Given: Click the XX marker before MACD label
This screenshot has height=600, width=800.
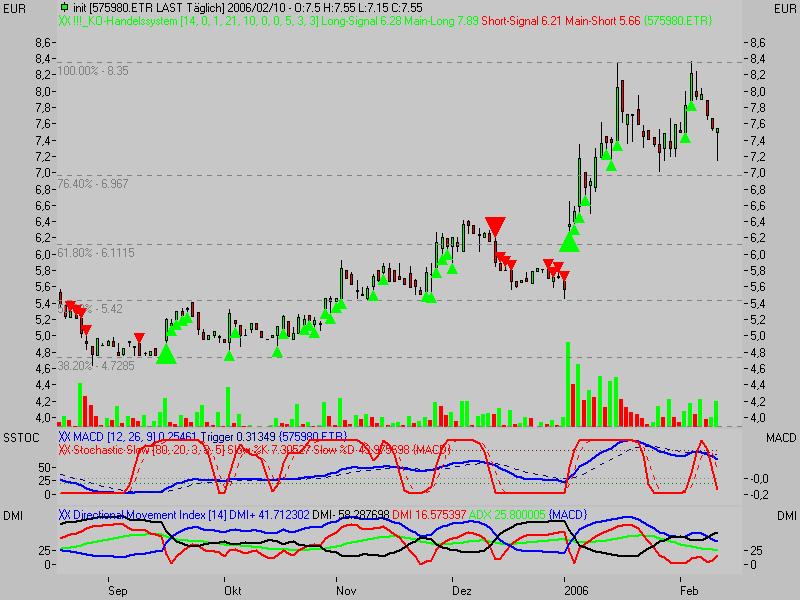Looking at the screenshot, I should point(64,437).
